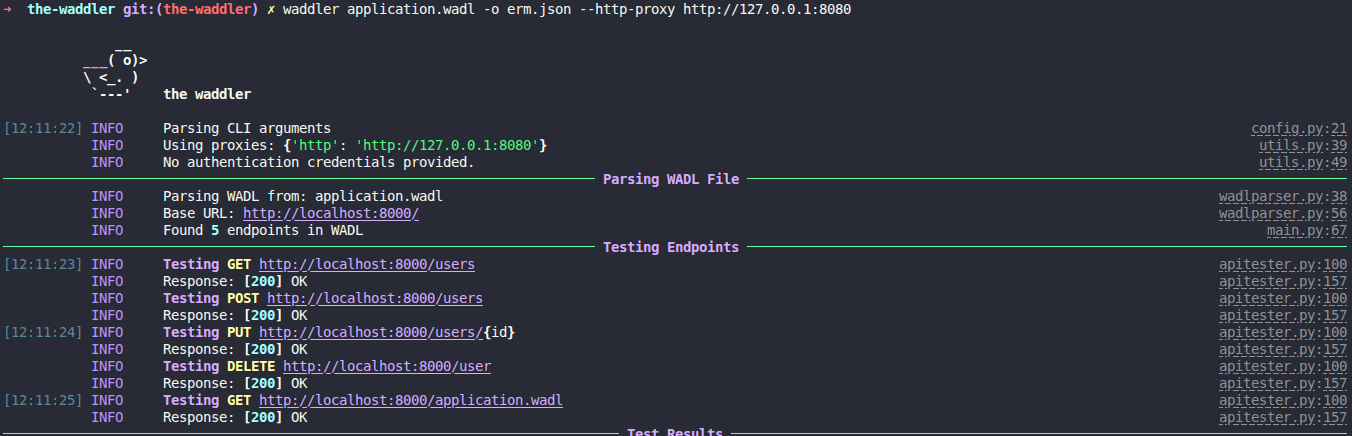Viewport: 1352px width, 436px height.
Task: Open source reference utils.py:39
Action: (x=1303, y=146)
